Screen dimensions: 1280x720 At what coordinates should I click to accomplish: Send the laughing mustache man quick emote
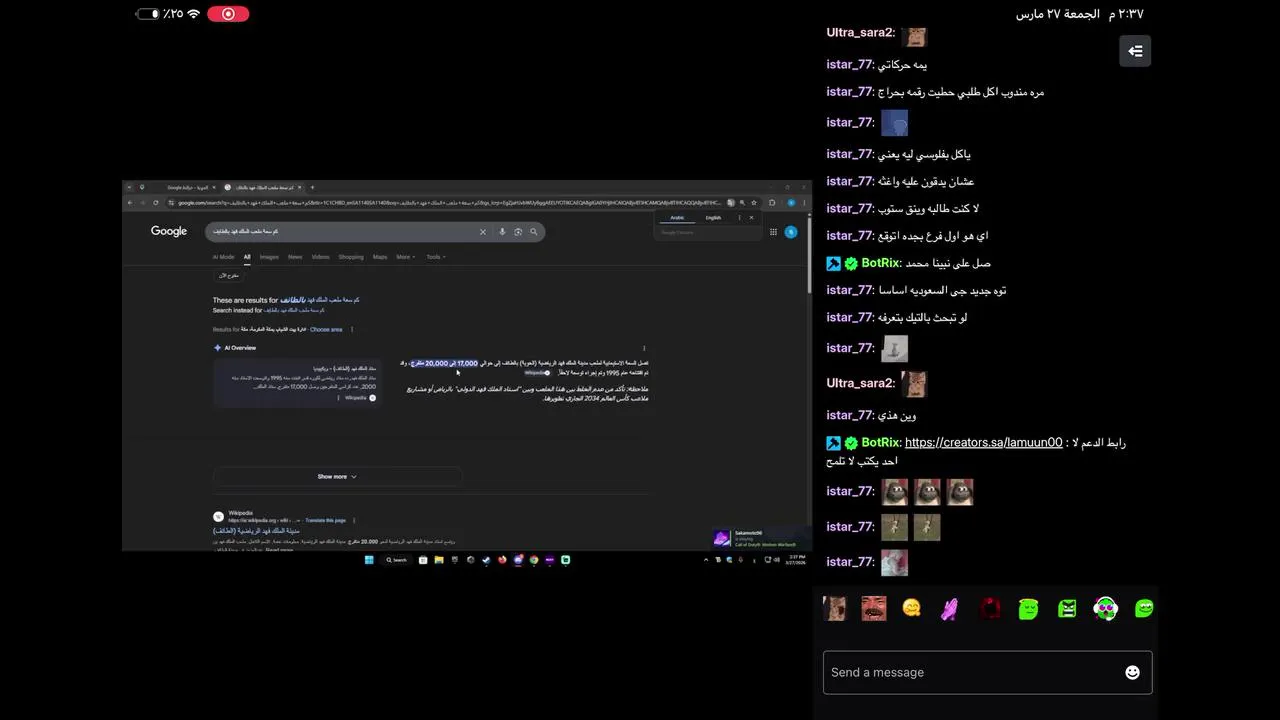tap(874, 608)
